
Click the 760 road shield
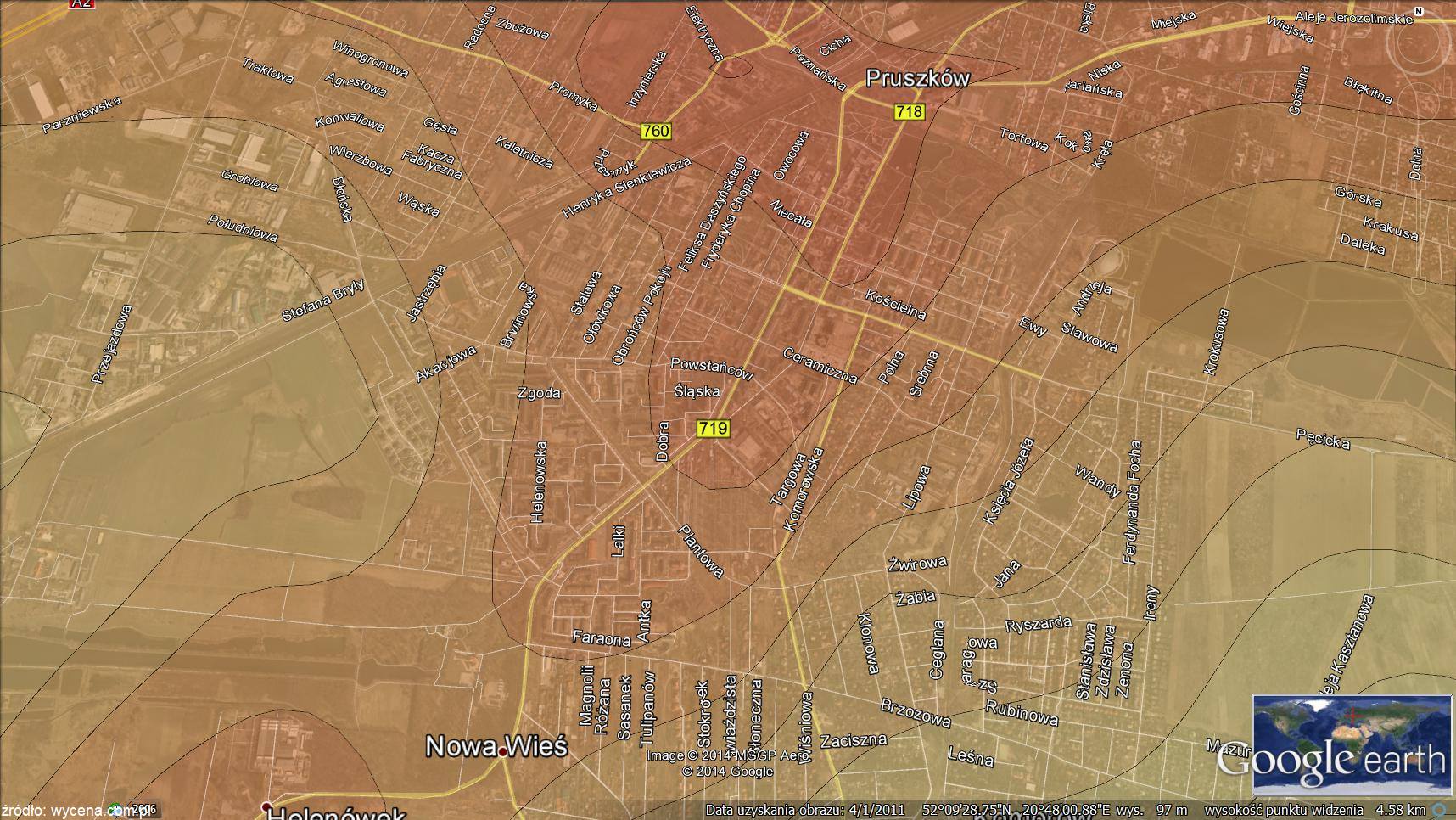coord(655,131)
